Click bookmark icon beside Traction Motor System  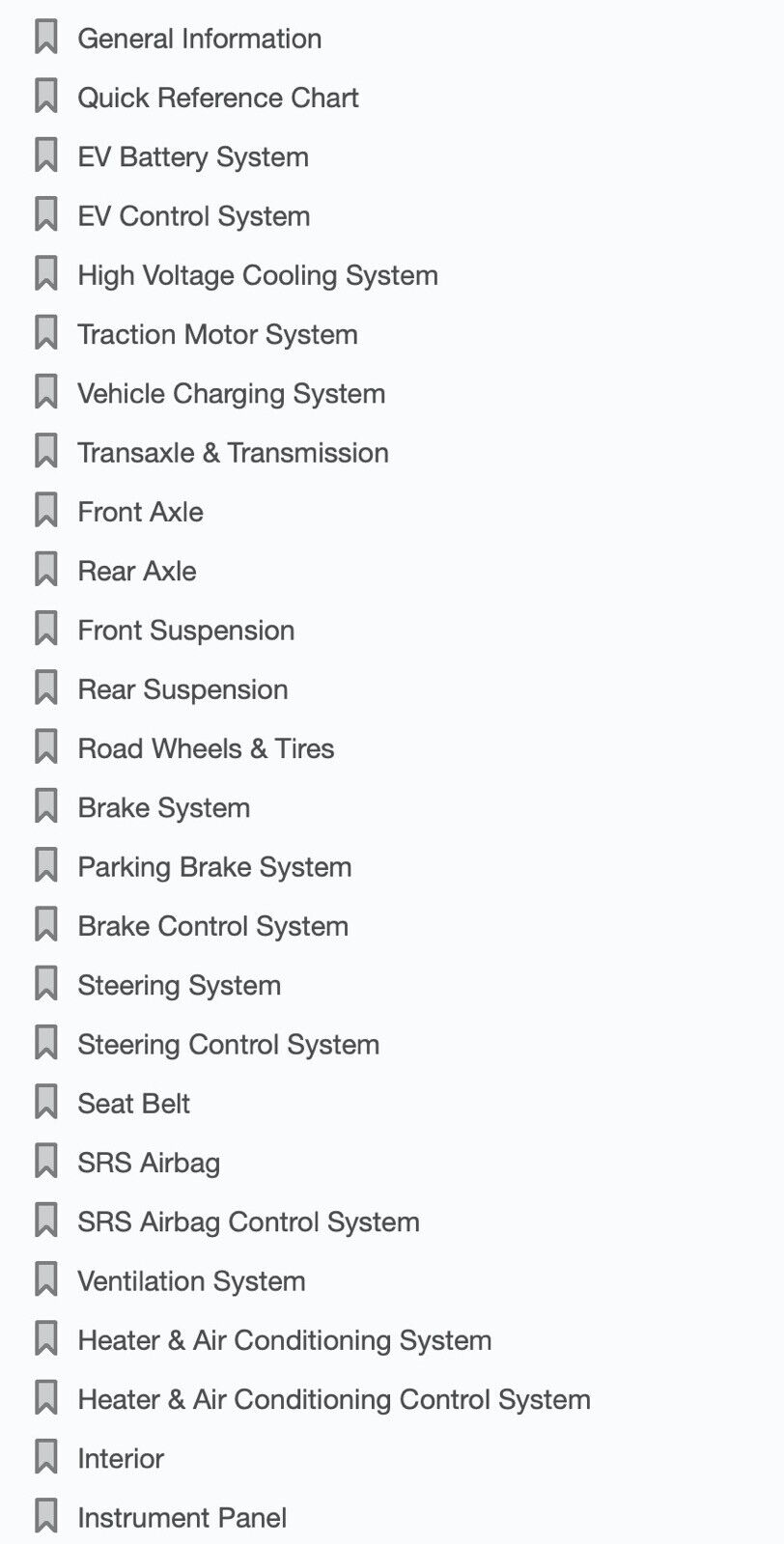pos(45,334)
